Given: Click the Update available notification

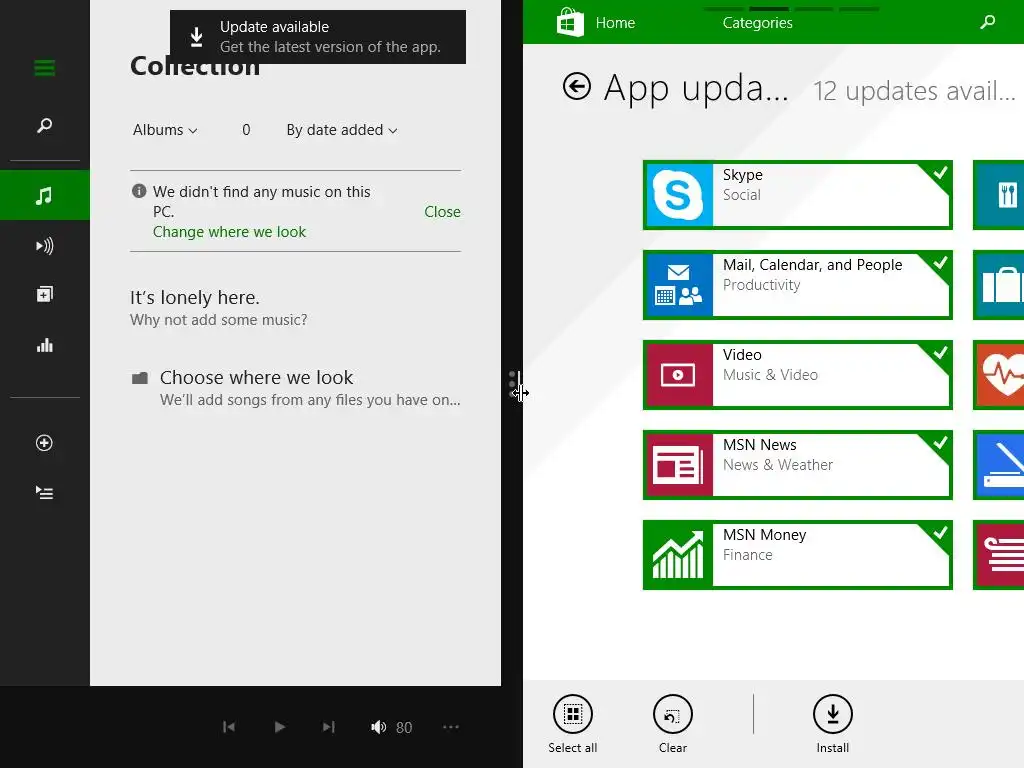Looking at the screenshot, I should [x=318, y=37].
